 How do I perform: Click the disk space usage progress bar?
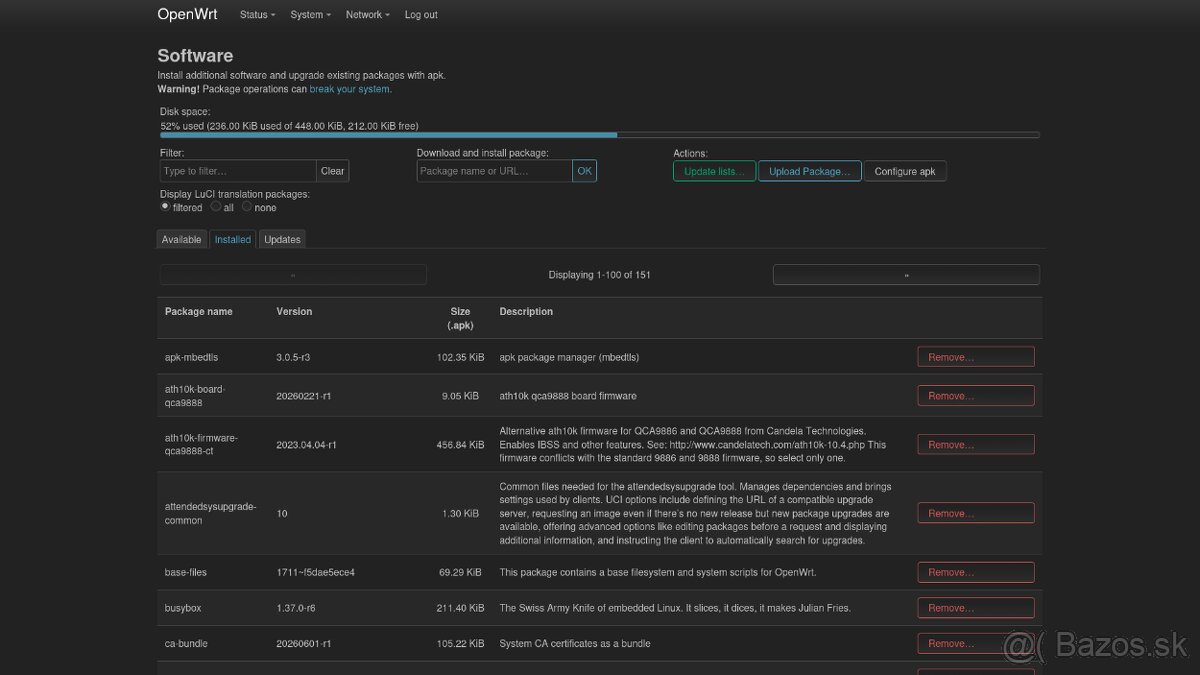pos(600,135)
